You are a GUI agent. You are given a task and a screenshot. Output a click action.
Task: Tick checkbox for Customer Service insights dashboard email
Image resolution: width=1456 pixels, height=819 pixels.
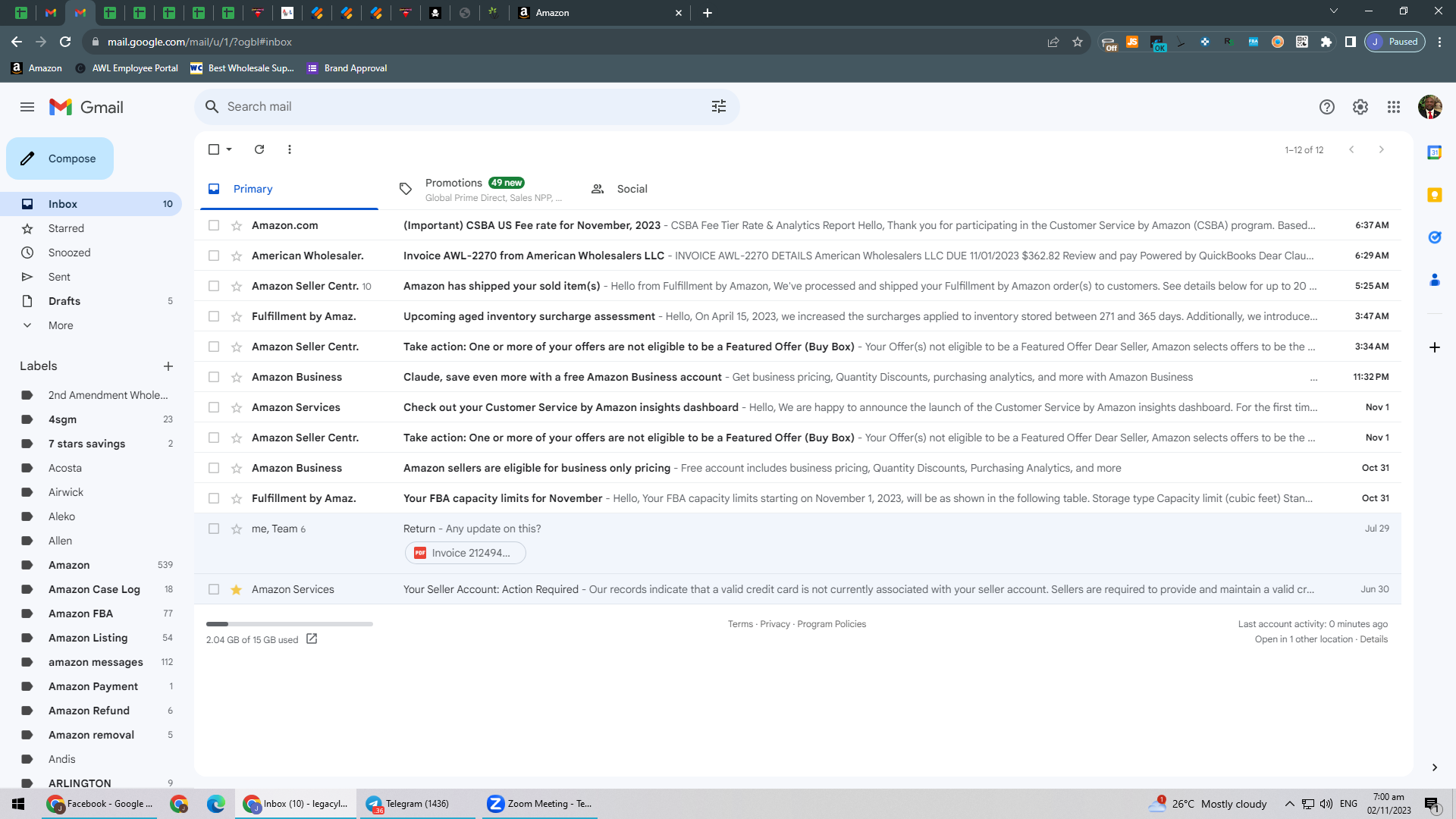click(214, 407)
